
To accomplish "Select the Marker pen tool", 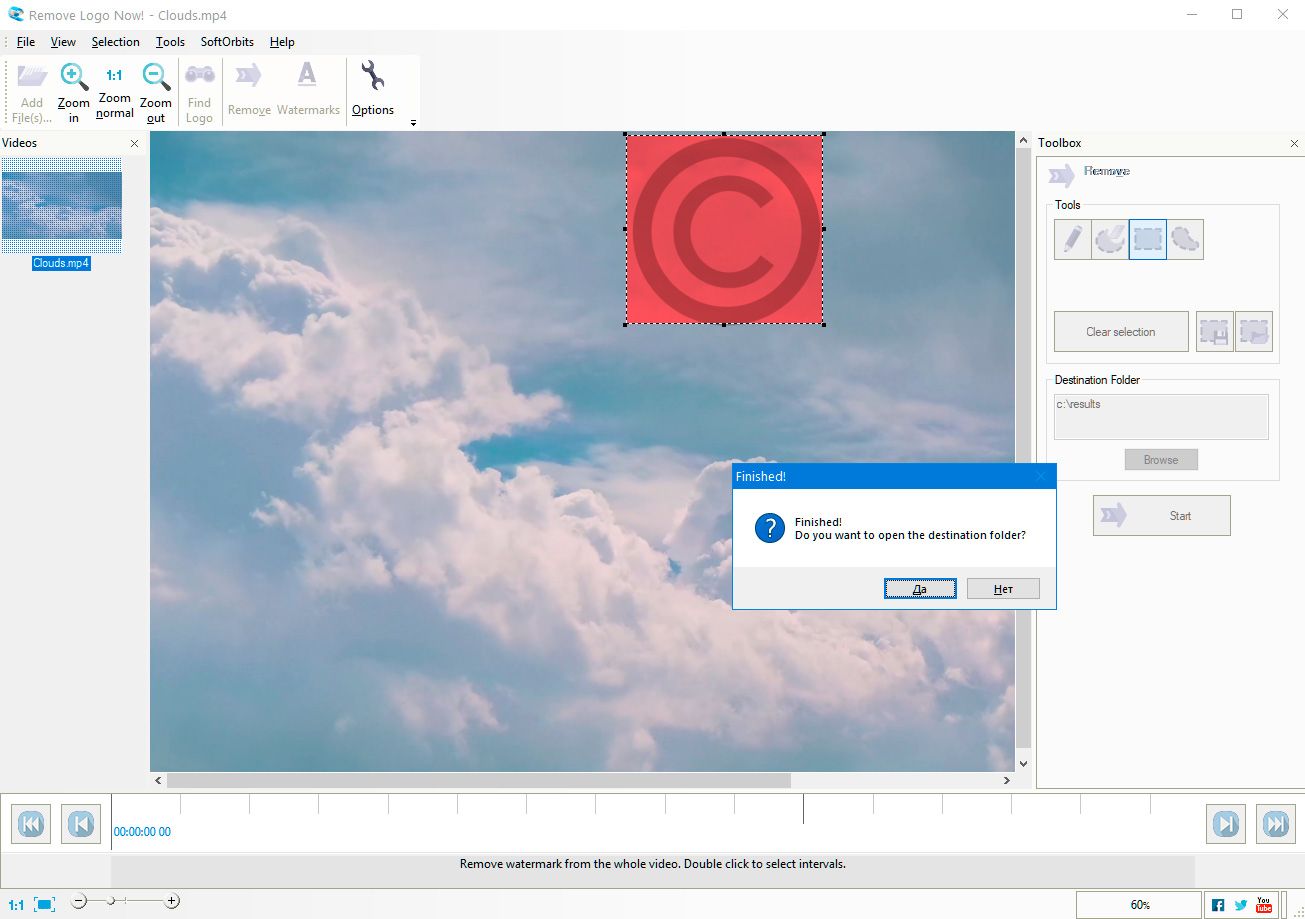I will [x=1072, y=239].
